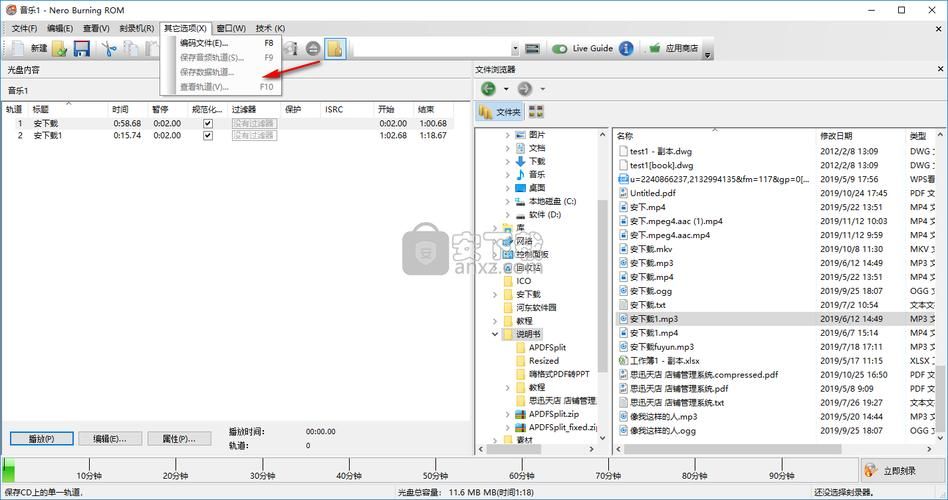Open the 窗口(W) menu
The width and height of the screenshot is (948, 500).
point(231,28)
